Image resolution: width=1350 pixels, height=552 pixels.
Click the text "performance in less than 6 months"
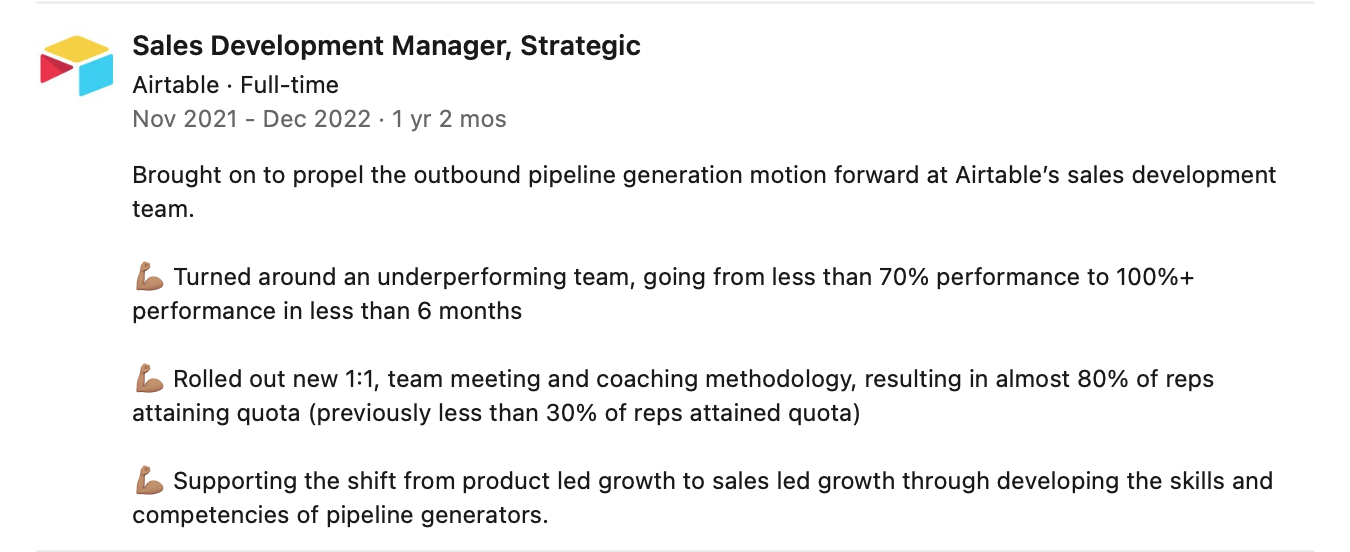pyautogui.click(x=327, y=311)
